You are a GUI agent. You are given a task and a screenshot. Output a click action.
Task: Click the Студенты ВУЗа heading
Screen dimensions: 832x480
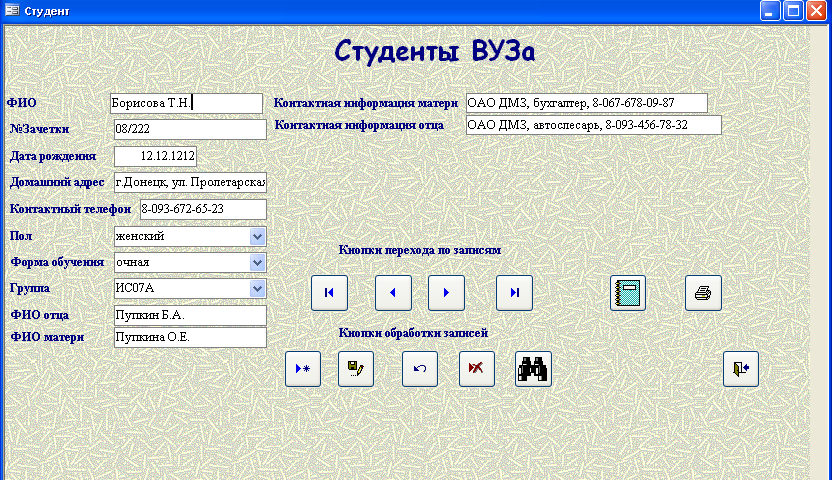coord(435,51)
